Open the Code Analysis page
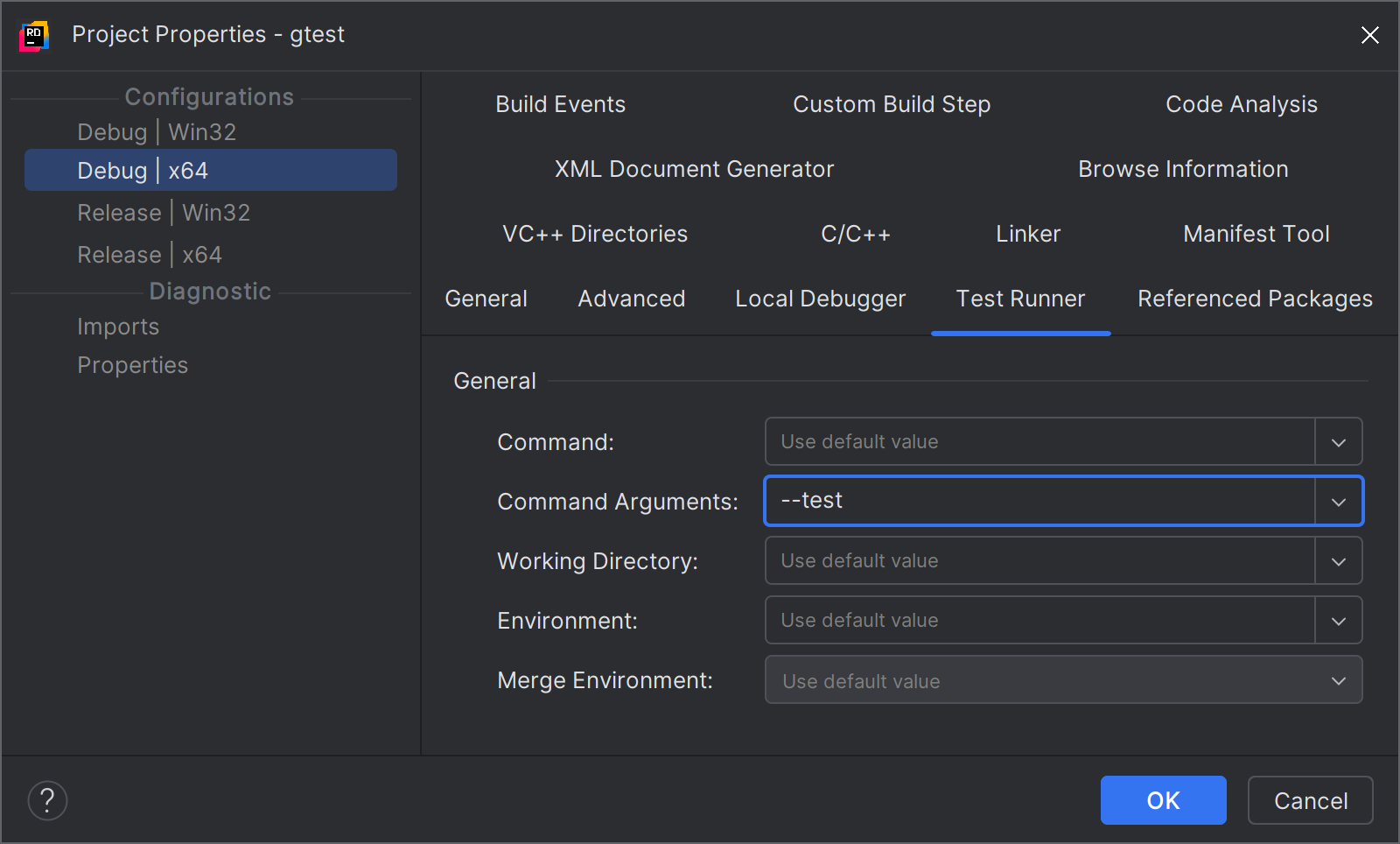The width and height of the screenshot is (1400, 844). click(1242, 103)
